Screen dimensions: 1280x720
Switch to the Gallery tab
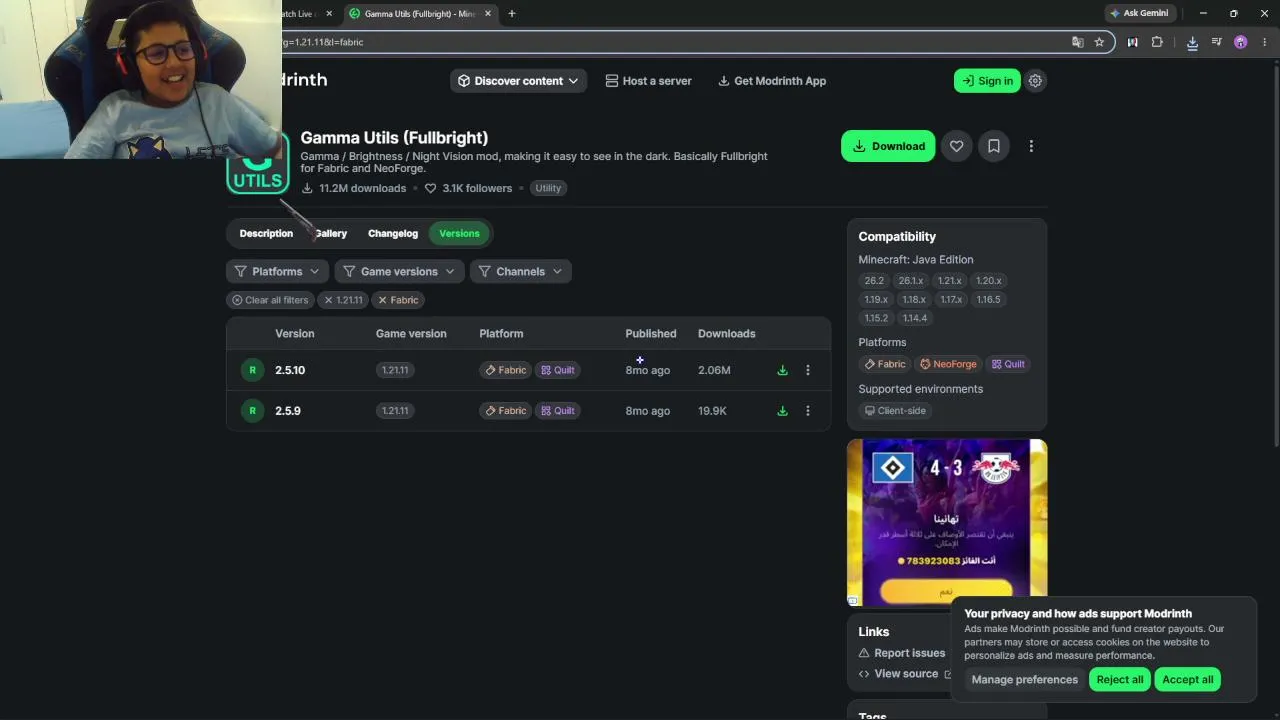(331, 233)
